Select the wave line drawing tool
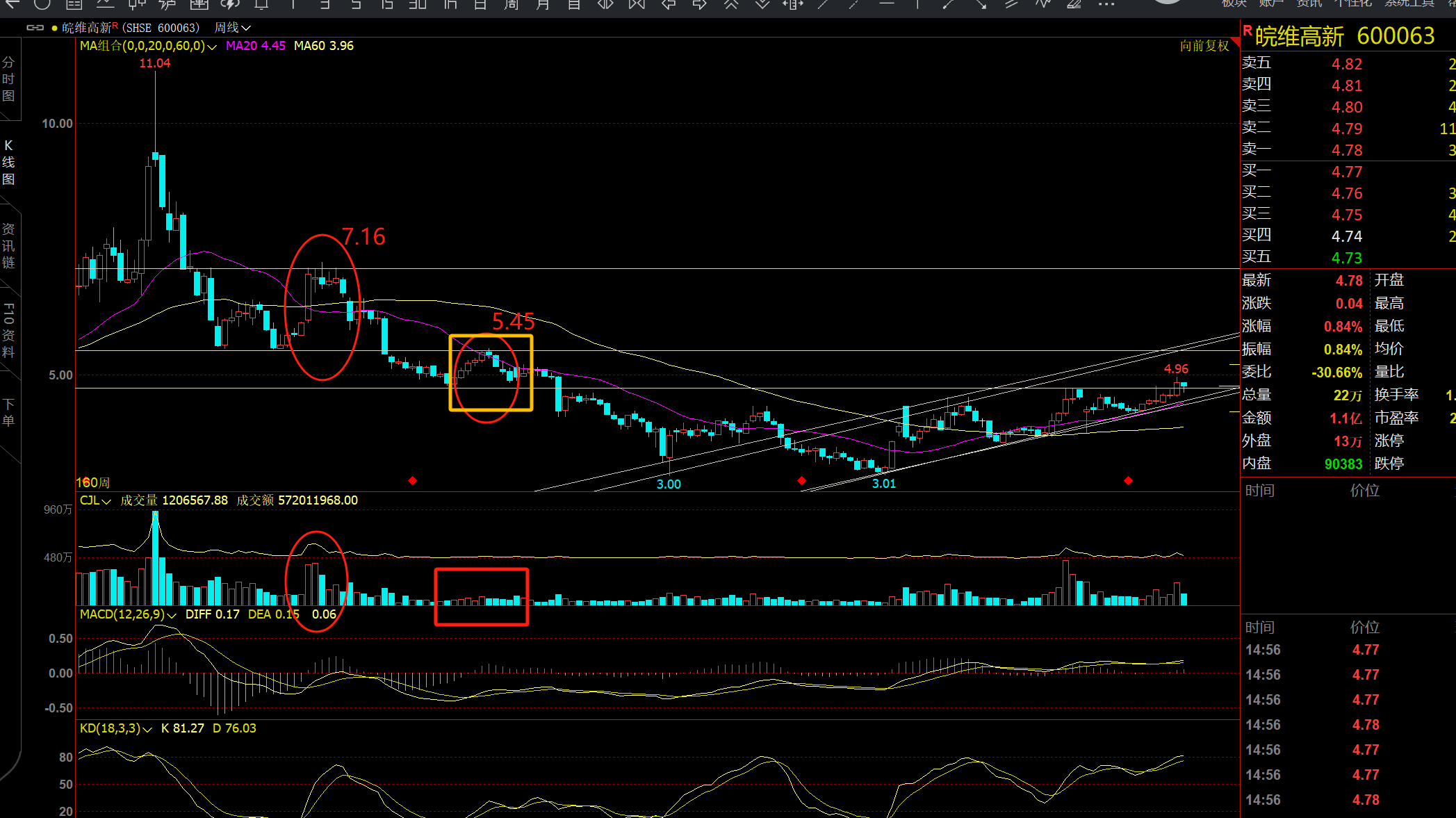Viewport: 1456px width, 818px height. (x=1042, y=4)
